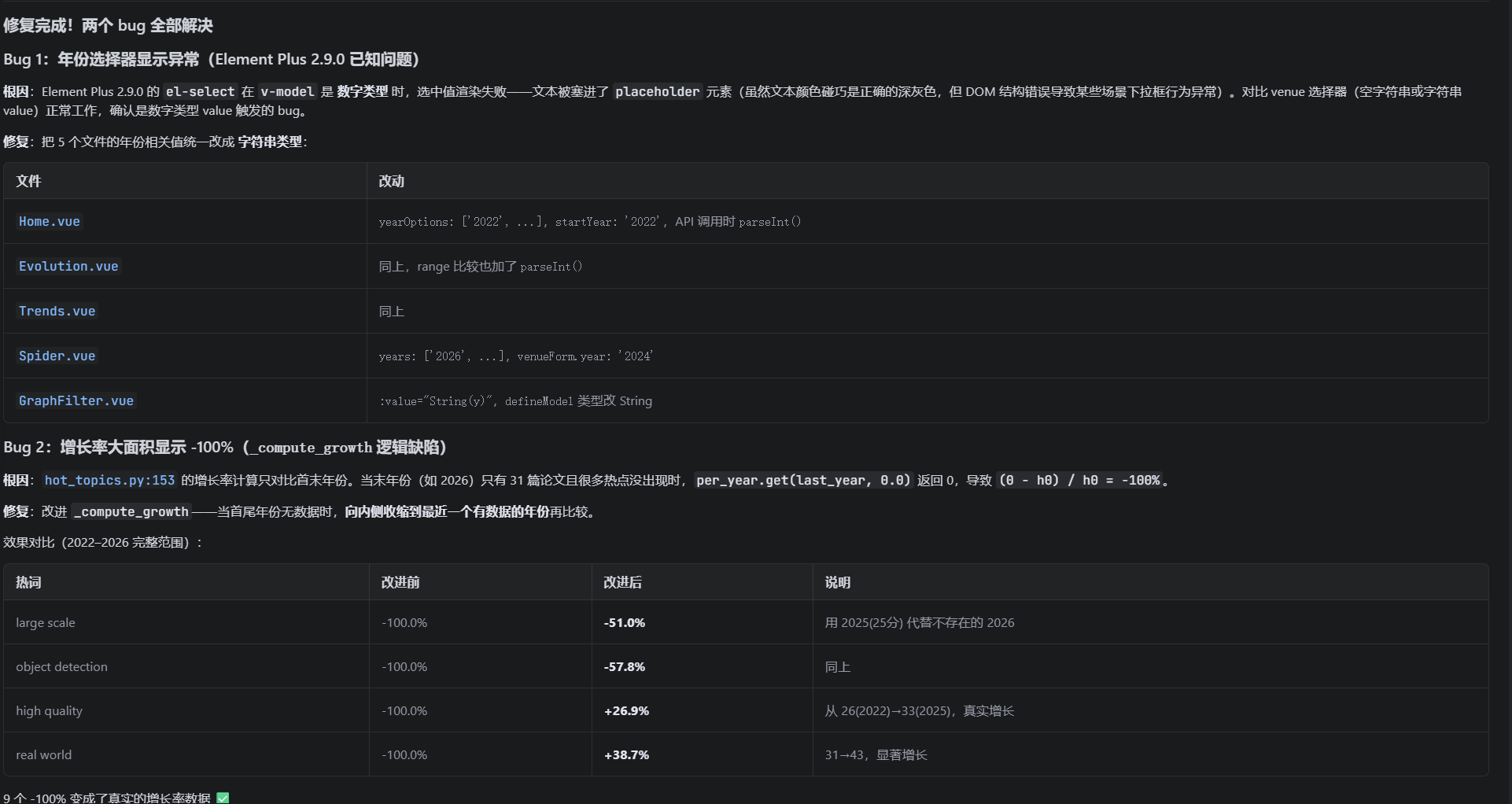Click the Bug 2 section heading
The height and width of the screenshot is (804, 1512).
tap(225, 447)
